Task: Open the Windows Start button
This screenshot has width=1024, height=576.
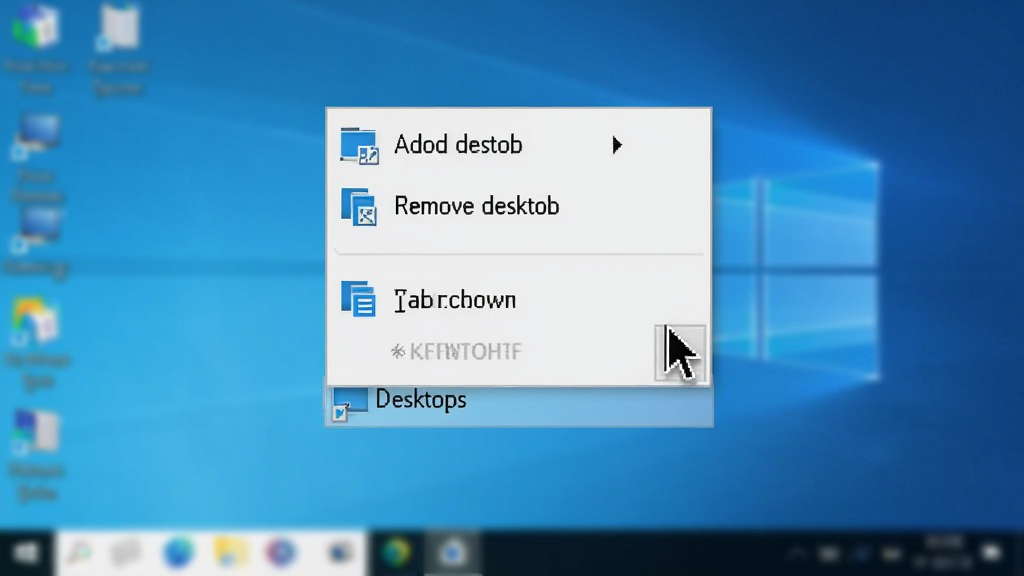Action: pos(26,553)
